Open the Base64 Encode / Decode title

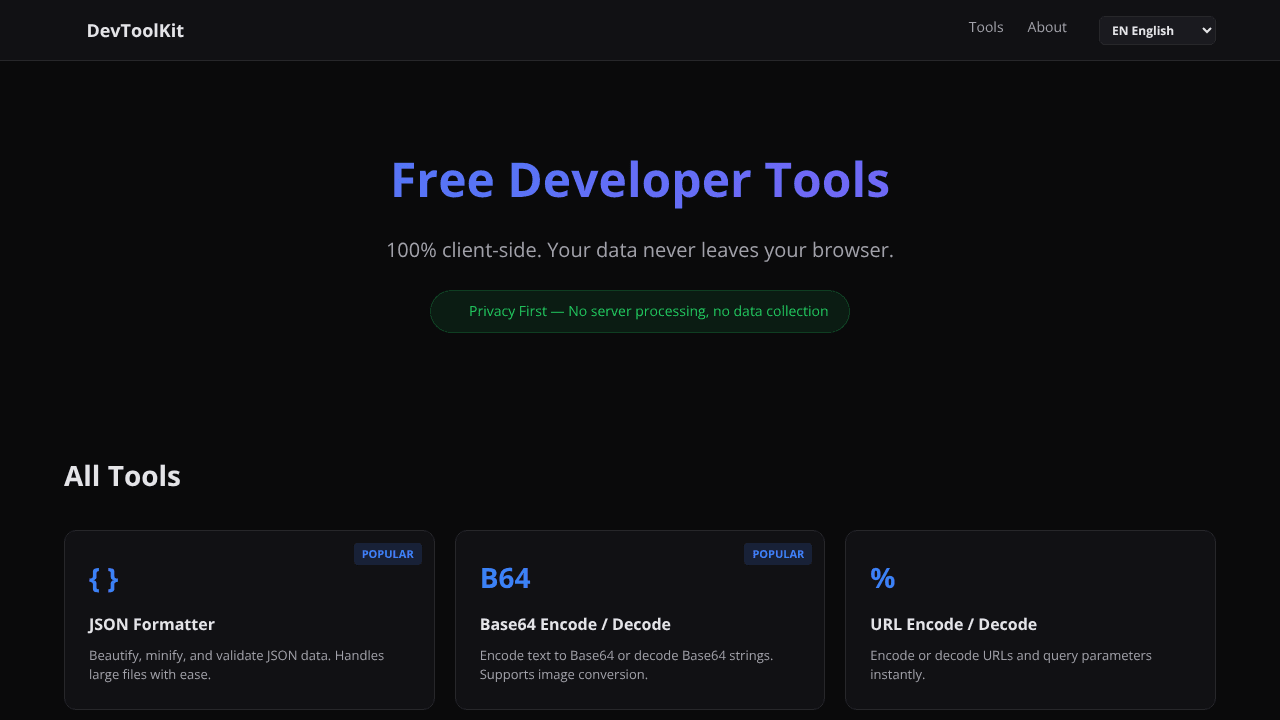[575, 624]
